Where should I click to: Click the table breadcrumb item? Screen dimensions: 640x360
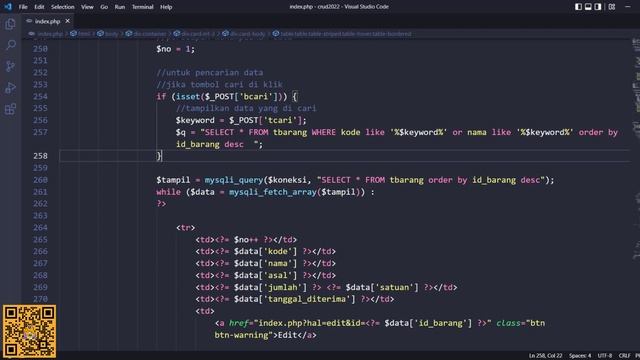(x=342, y=34)
